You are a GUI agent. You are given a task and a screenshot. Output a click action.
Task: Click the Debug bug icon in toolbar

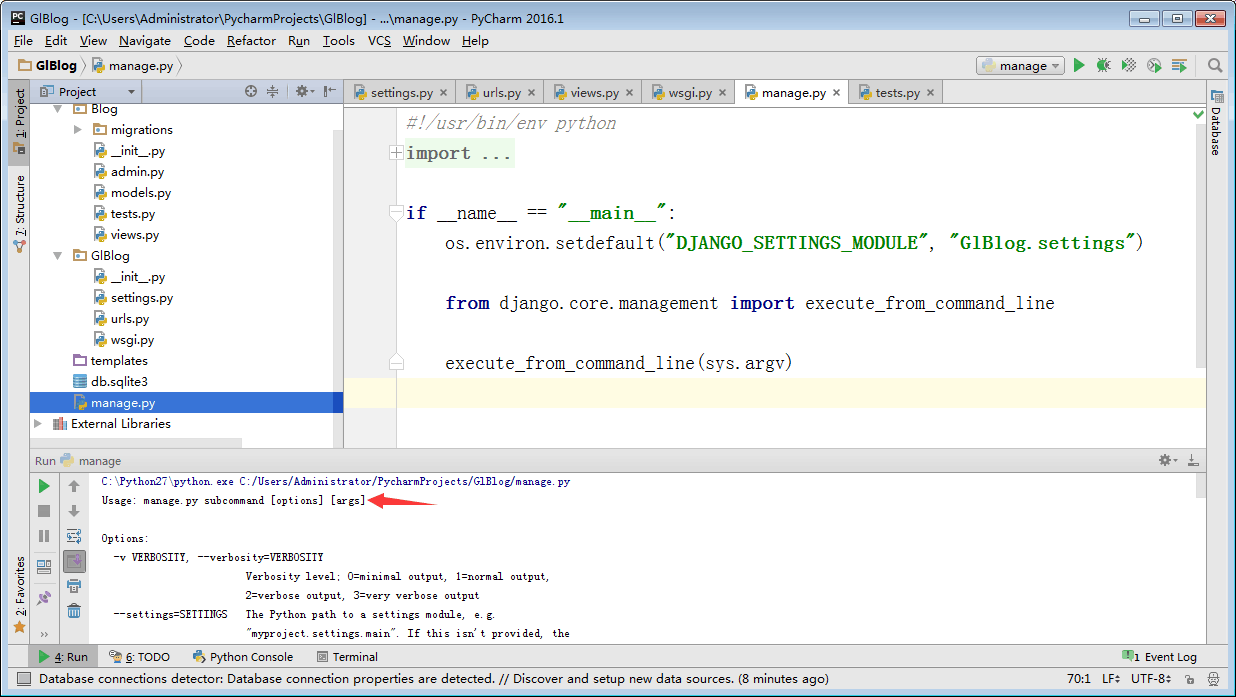click(x=1103, y=65)
